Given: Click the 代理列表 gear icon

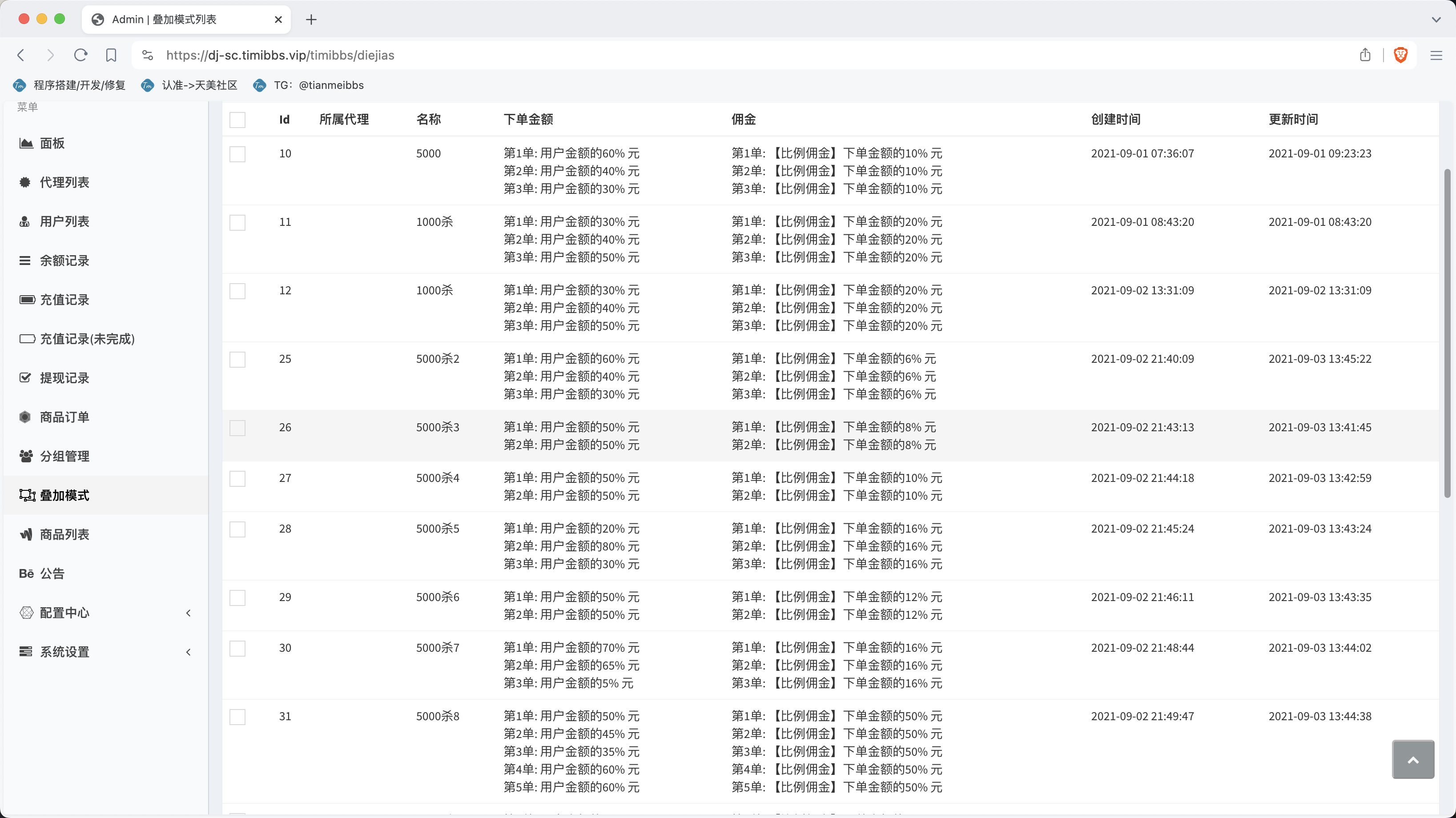Looking at the screenshot, I should tap(25, 182).
